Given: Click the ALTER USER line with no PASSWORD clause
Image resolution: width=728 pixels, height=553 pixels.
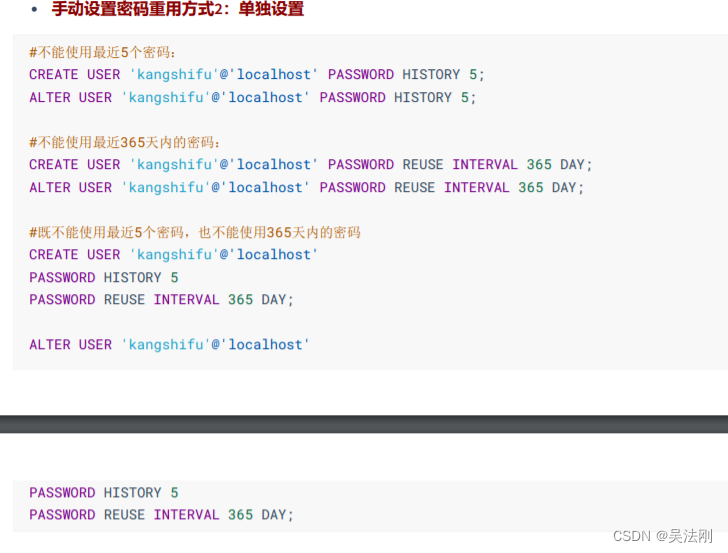Looking at the screenshot, I should (x=169, y=345).
